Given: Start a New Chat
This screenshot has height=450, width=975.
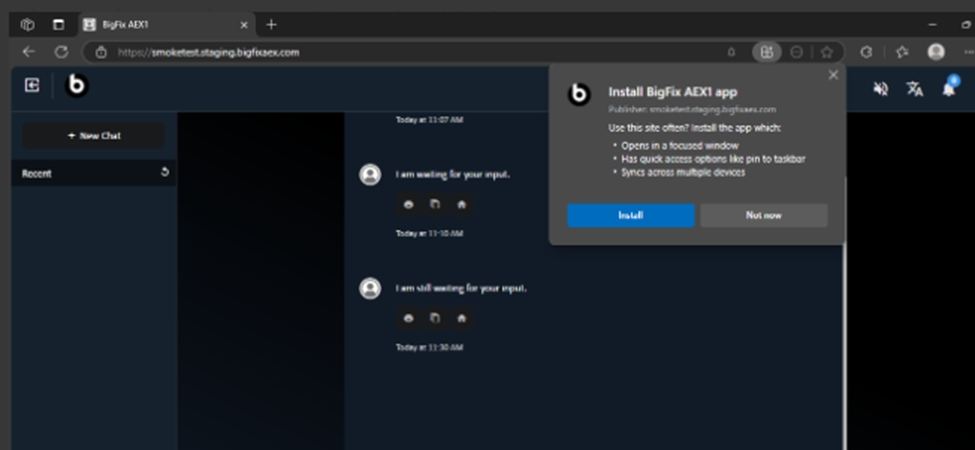Looking at the screenshot, I should pyautogui.click(x=94, y=135).
